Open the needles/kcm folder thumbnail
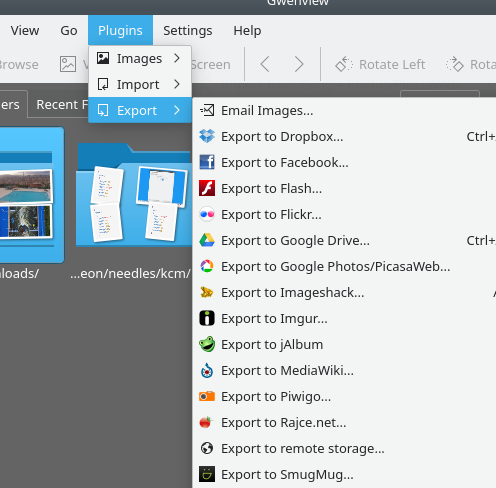Screen dimensions: 496x488 pyautogui.click(x=134, y=195)
